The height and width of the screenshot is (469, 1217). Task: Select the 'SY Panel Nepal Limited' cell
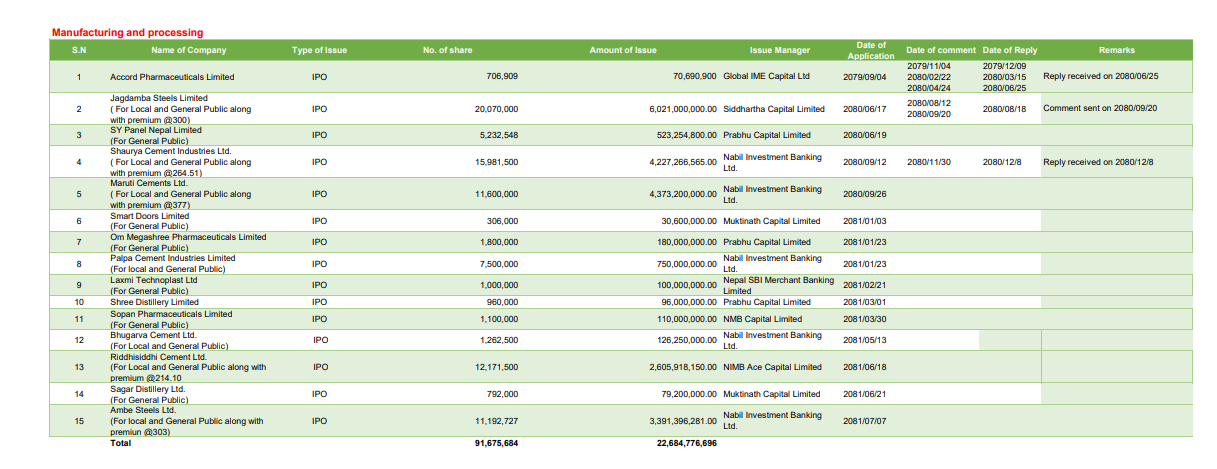tap(156, 130)
